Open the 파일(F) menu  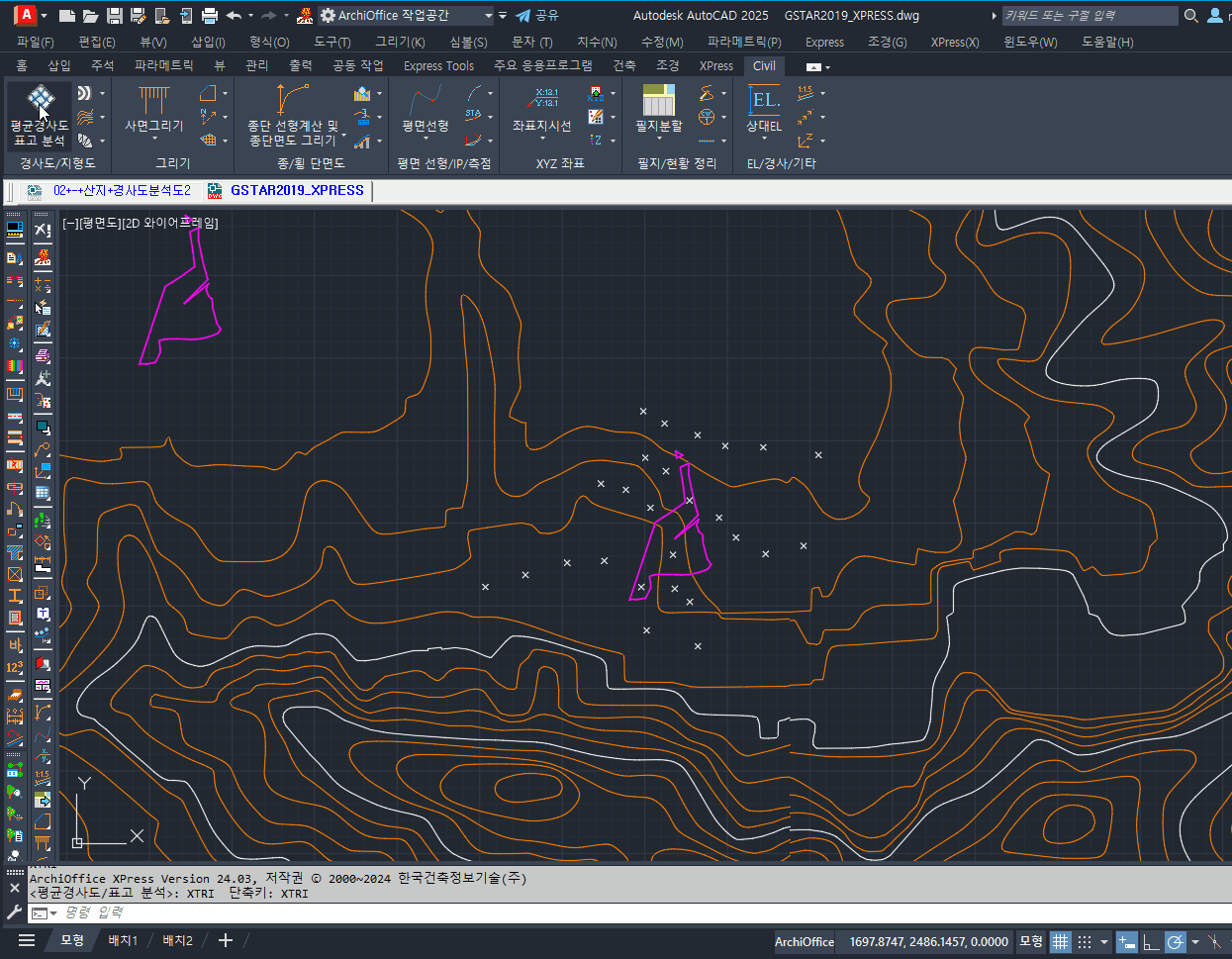point(36,42)
